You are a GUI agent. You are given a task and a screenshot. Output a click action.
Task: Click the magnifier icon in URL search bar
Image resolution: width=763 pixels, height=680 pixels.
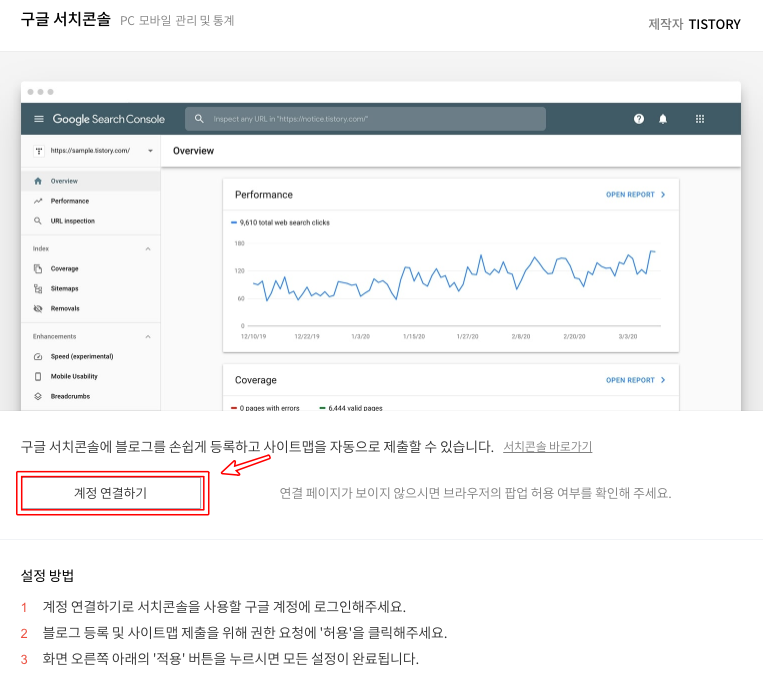[x=199, y=119]
